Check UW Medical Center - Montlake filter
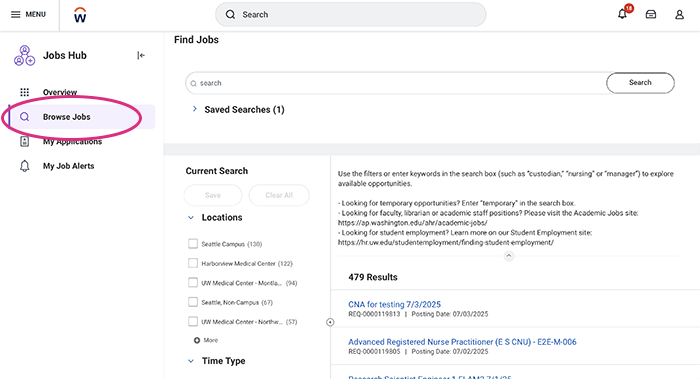Image resolution: width=700 pixels, height=379 pixels. (x=193, y=283)
